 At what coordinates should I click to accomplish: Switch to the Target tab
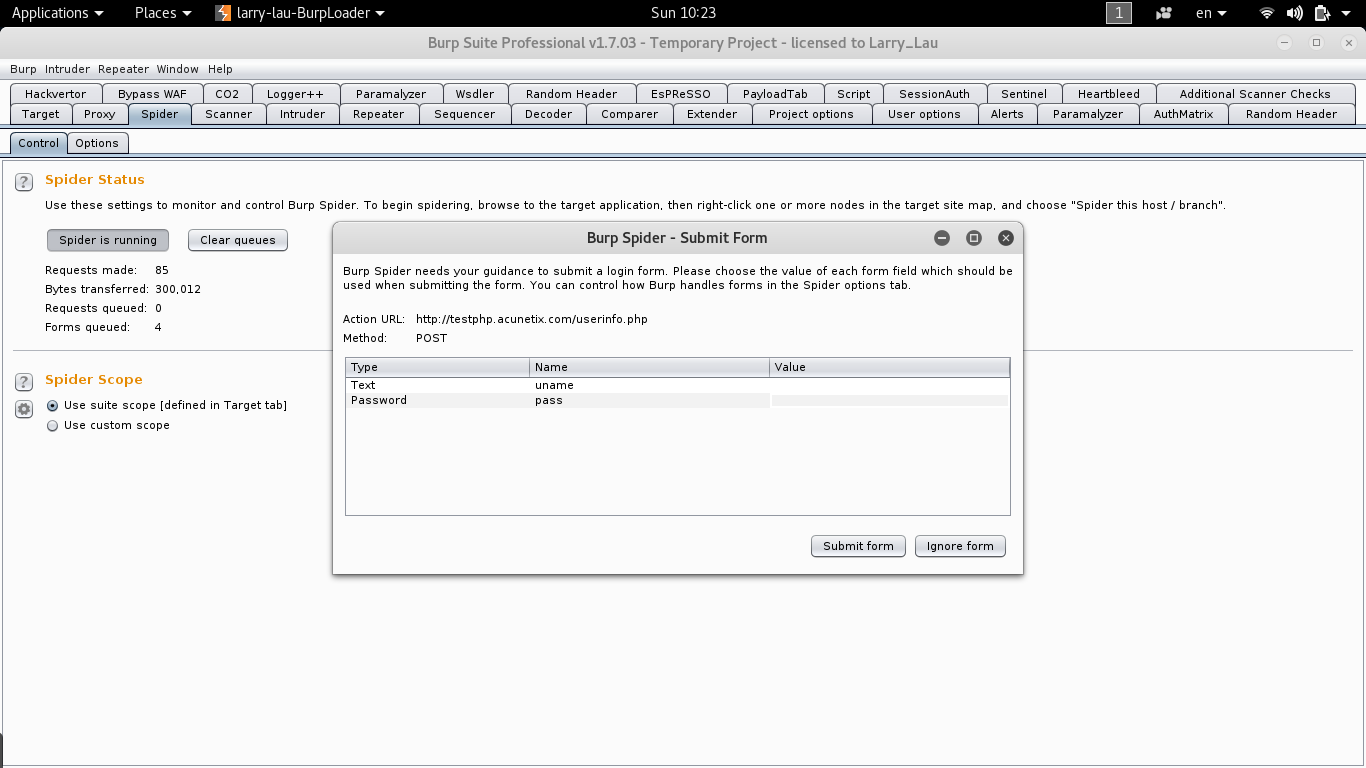41,114
